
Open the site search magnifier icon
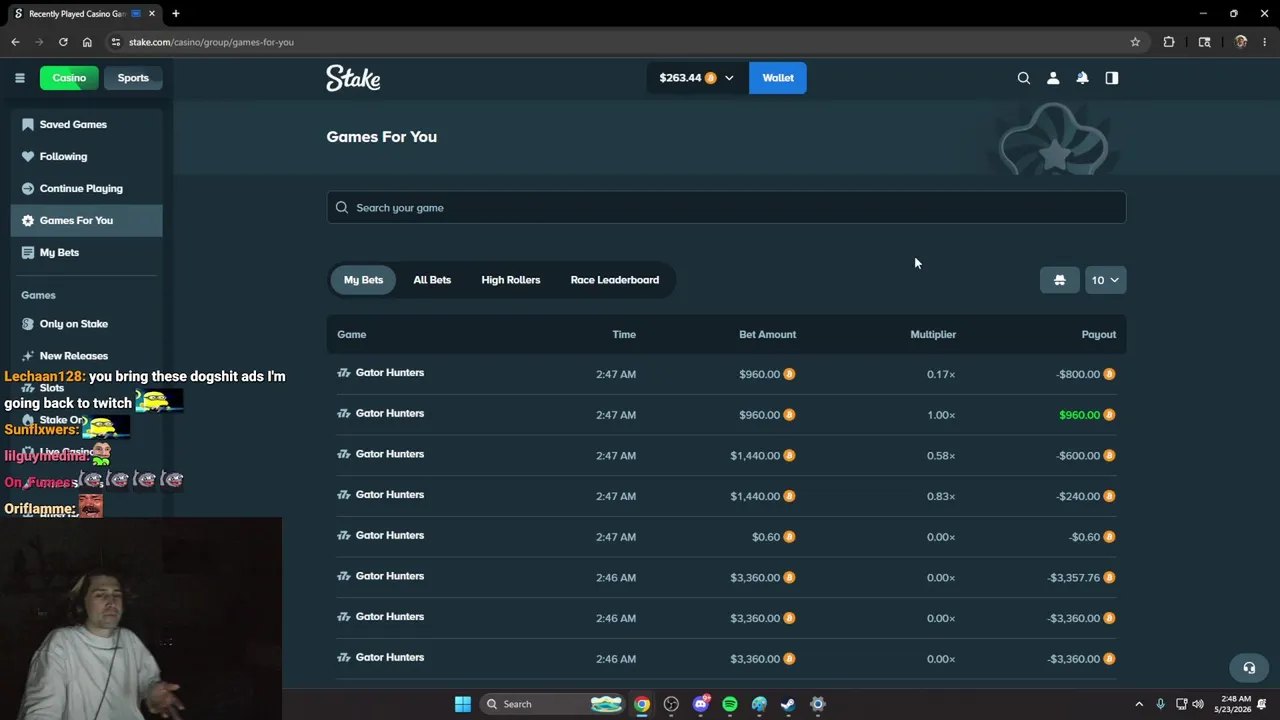coord(1024,78)
